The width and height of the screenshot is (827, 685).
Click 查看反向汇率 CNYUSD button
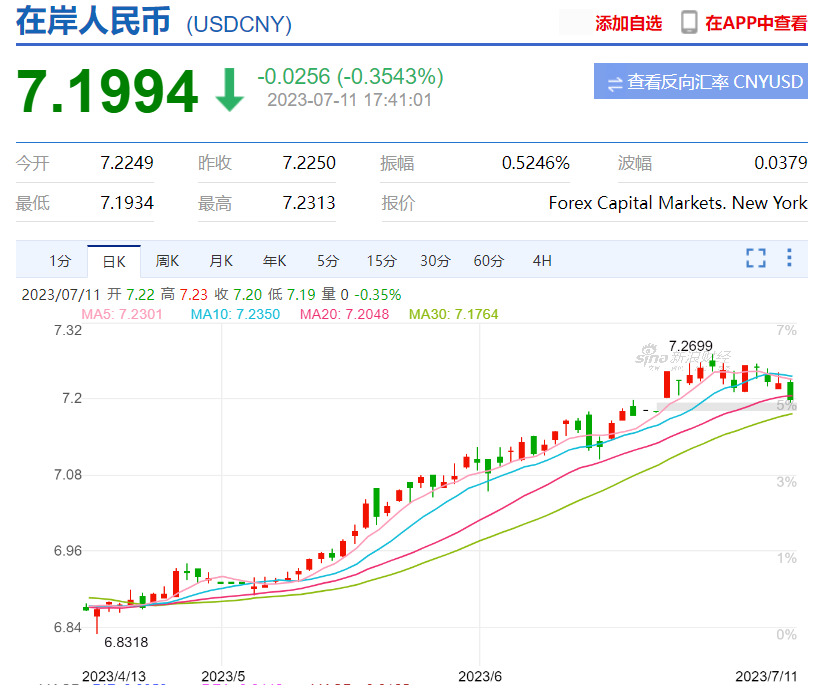[700, 82]
